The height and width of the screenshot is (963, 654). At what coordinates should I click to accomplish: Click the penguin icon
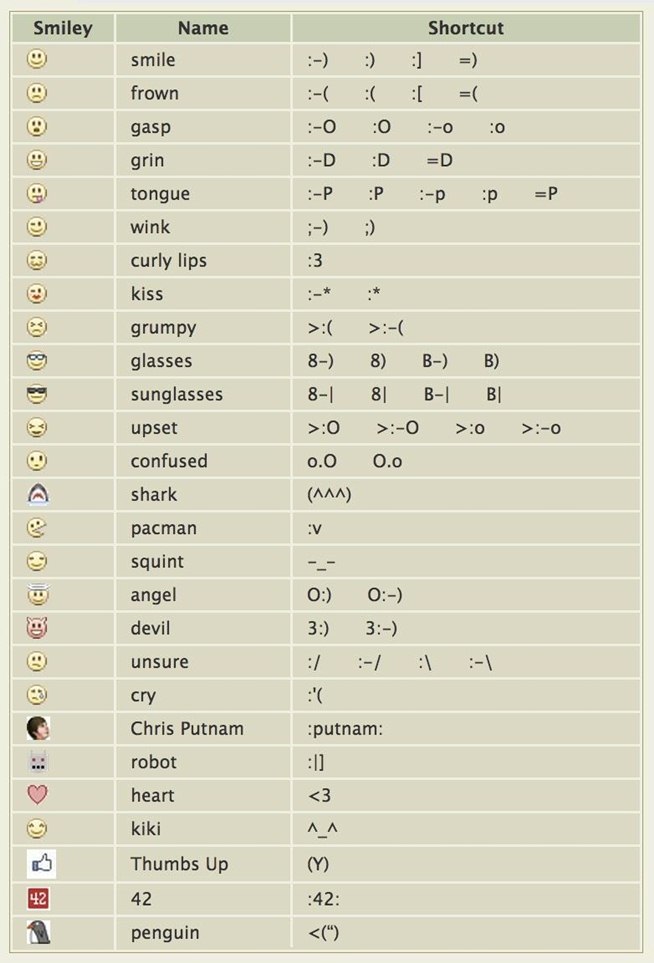pyautogui.click(x=38, y=932)
